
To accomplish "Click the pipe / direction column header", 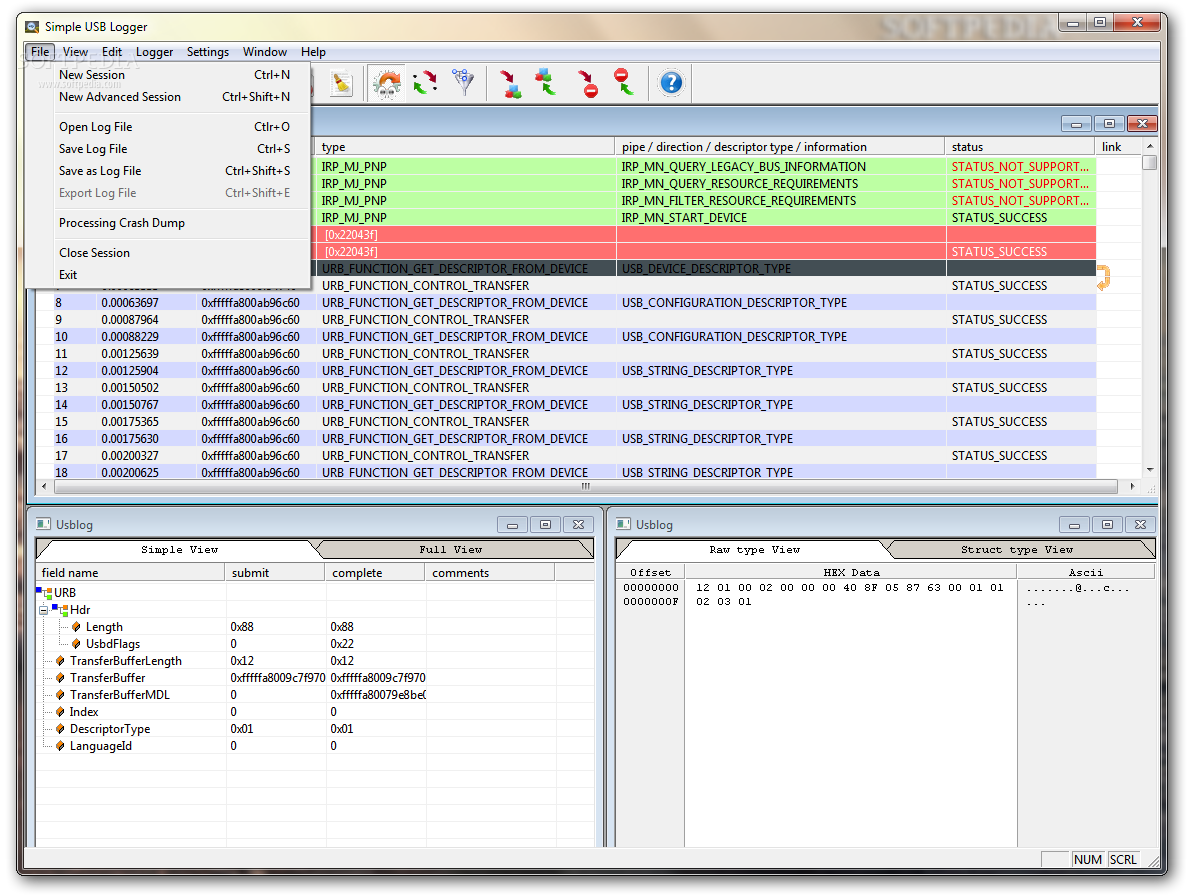I will pos(780,147).
